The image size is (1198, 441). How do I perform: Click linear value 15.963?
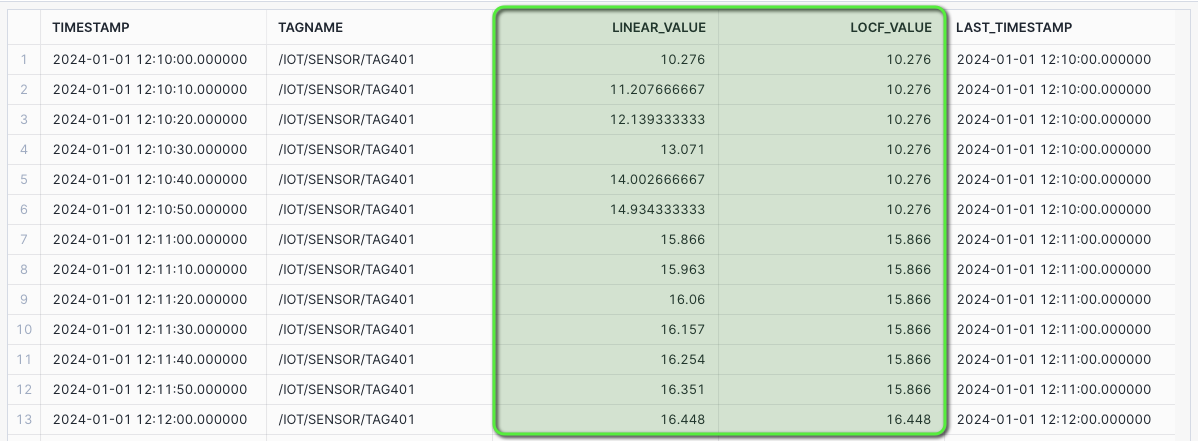coord(682,269)
